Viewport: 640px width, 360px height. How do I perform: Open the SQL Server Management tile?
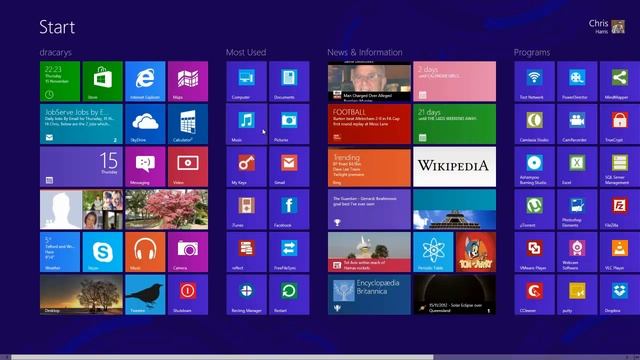tap(620, 167)
